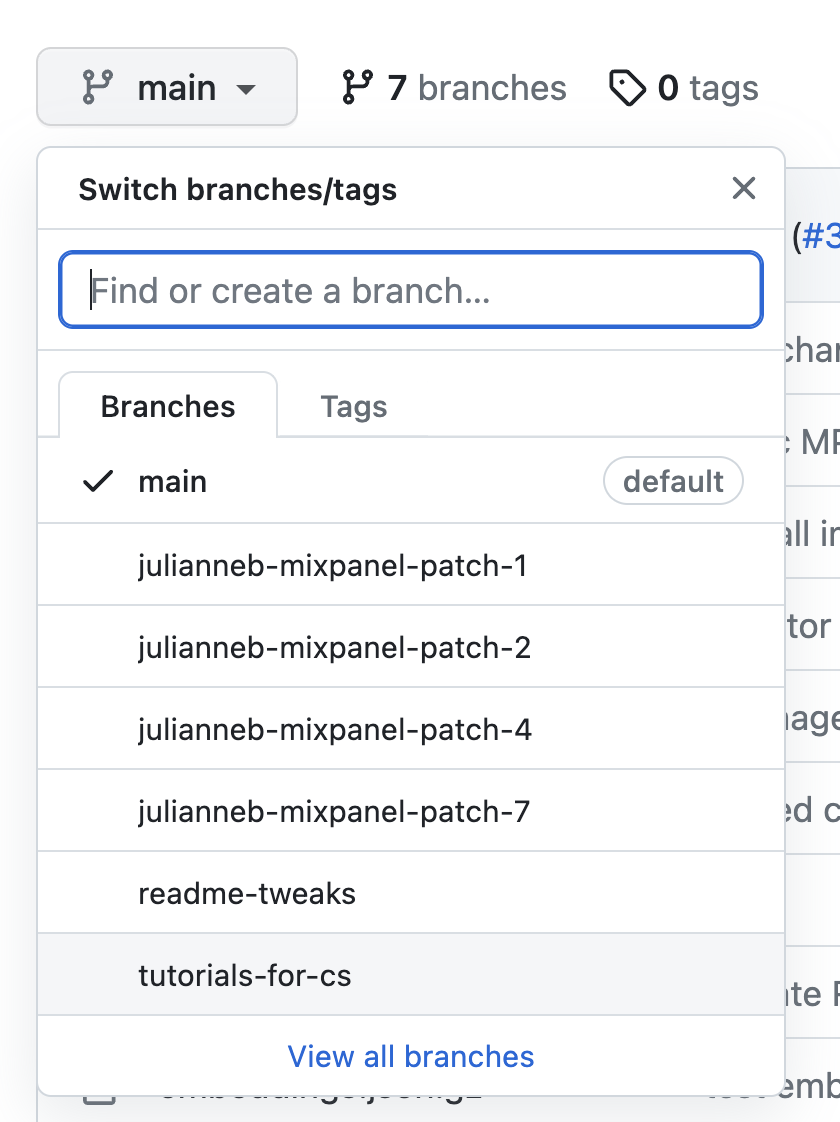The image size is (840, 1122).
Task: Click the default badge on main branch
Action: (673, 482)
